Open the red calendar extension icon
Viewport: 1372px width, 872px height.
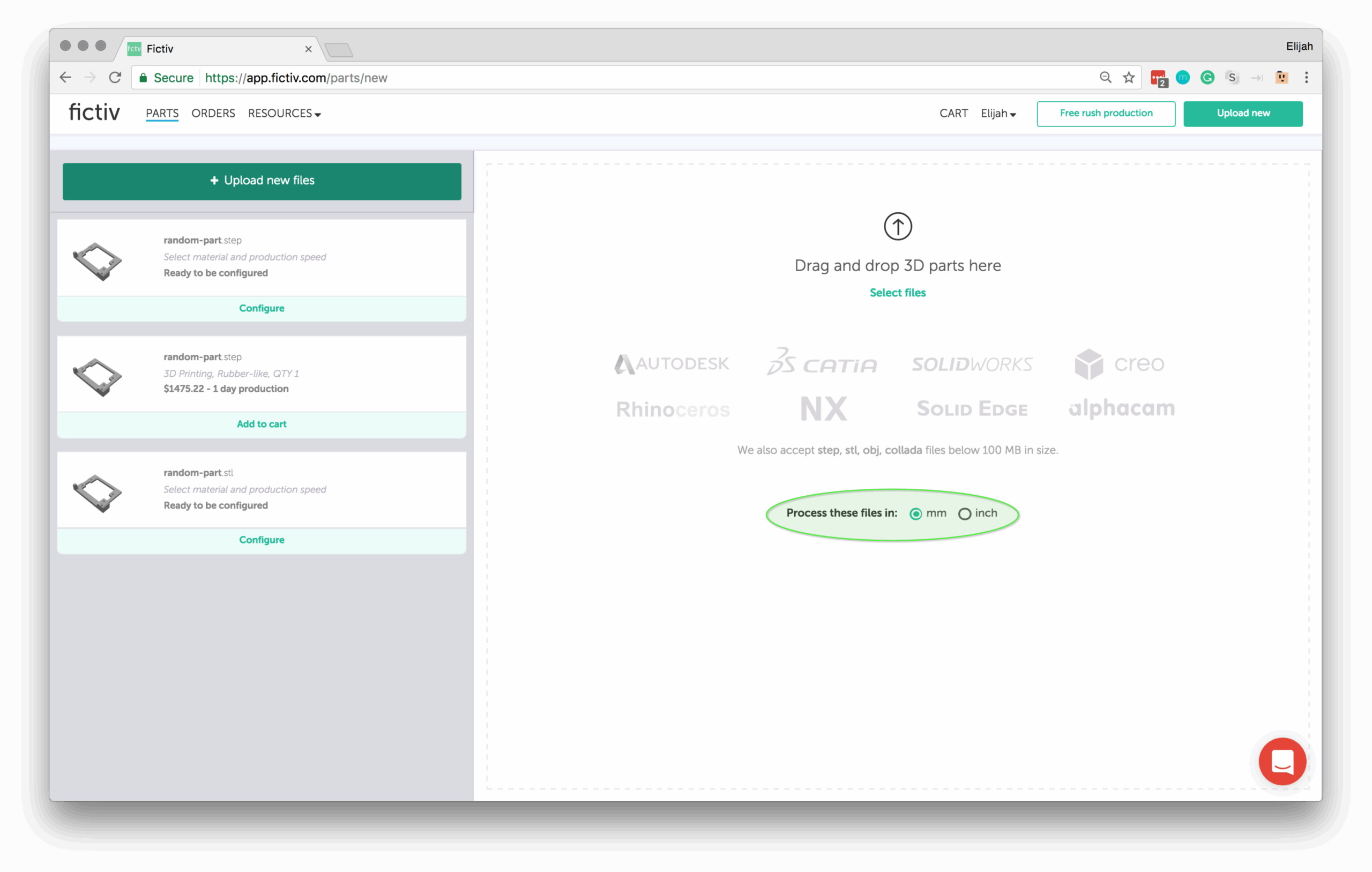1159,78
